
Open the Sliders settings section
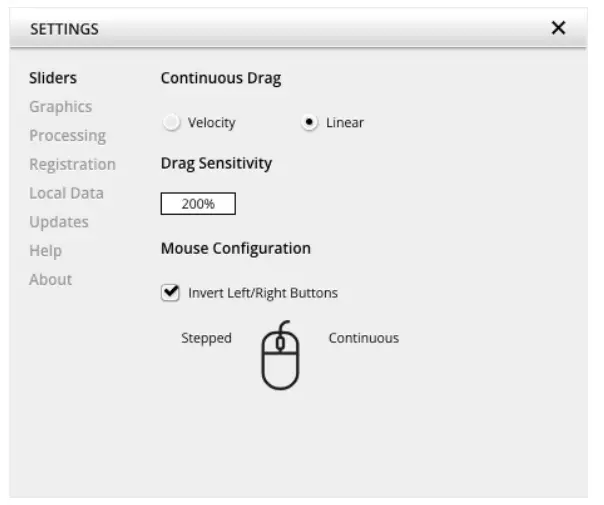click(53, 78)
